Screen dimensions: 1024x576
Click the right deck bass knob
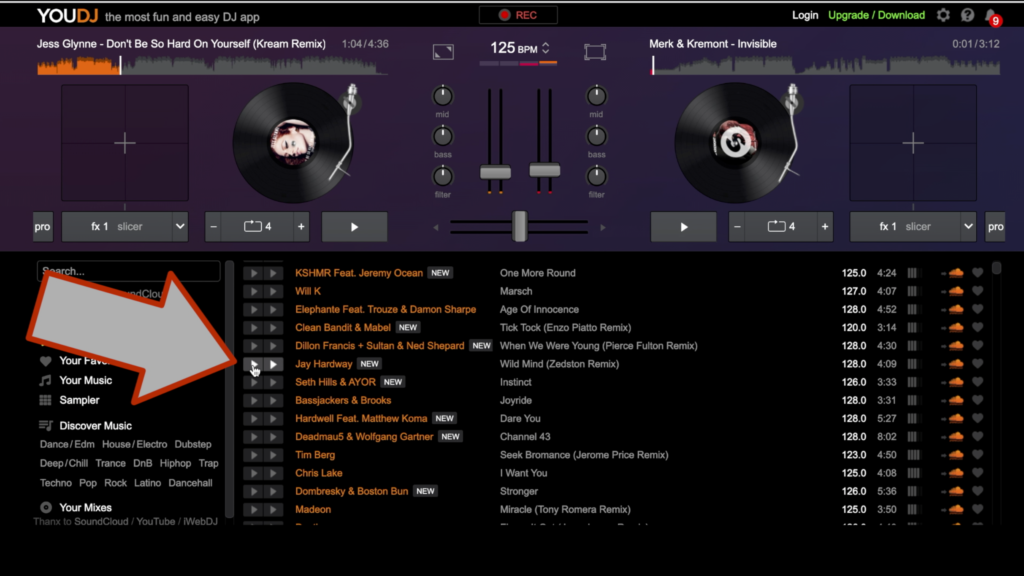pyautogui.click(x=596, y=136)
